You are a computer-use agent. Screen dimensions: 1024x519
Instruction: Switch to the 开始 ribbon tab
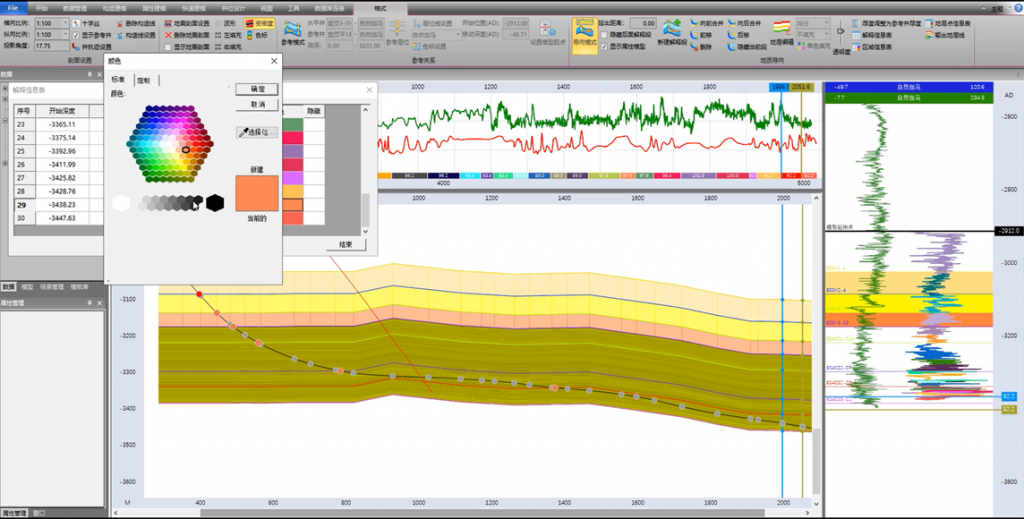click(x=42, y=8)
